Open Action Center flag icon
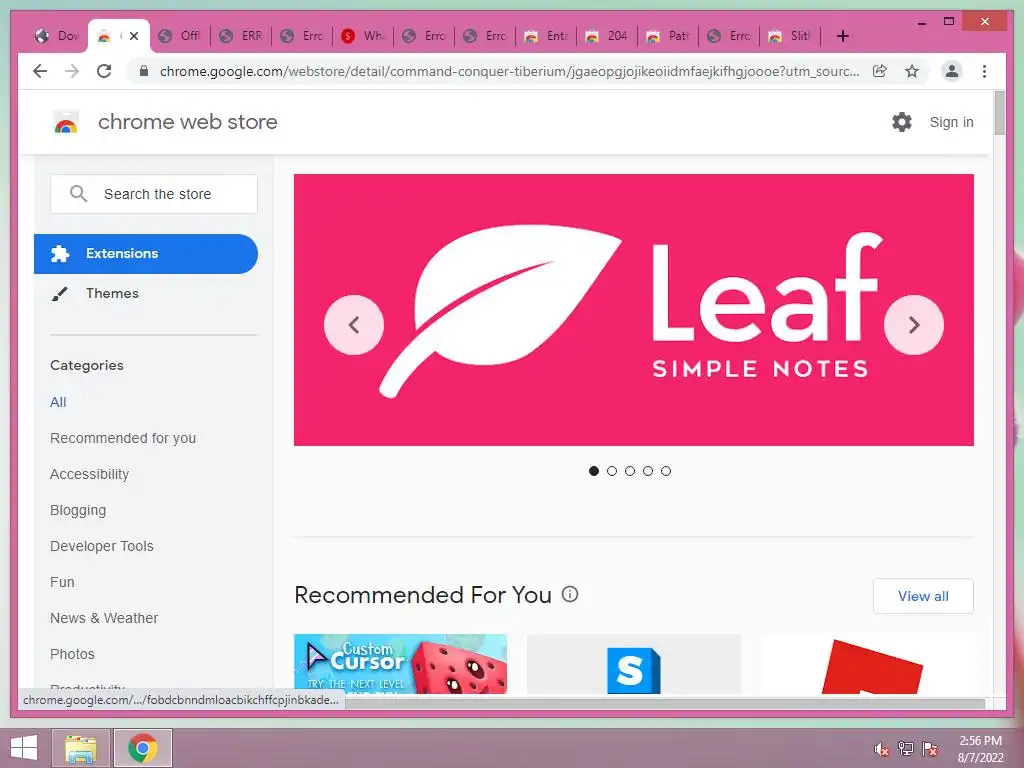The image size is (1024, 768). click(930, 749)
